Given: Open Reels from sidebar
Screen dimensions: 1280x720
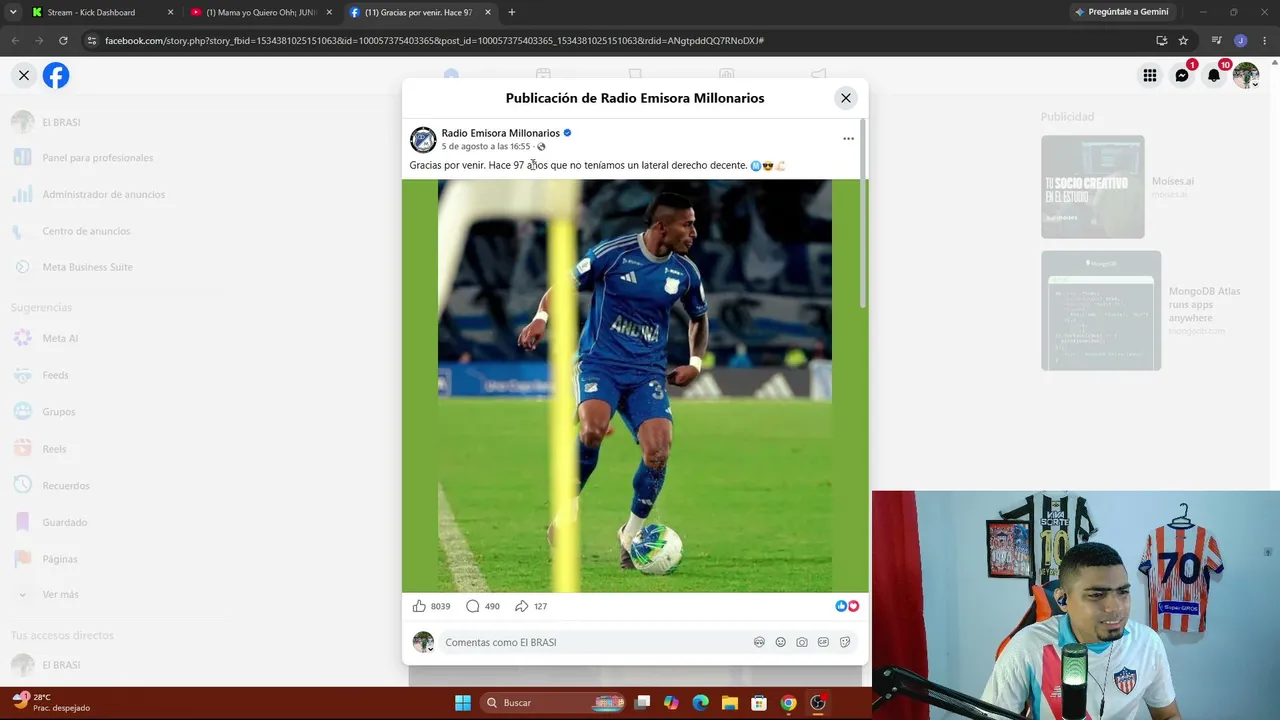Looking at the screenshot, I should click(x=54, y=449).
